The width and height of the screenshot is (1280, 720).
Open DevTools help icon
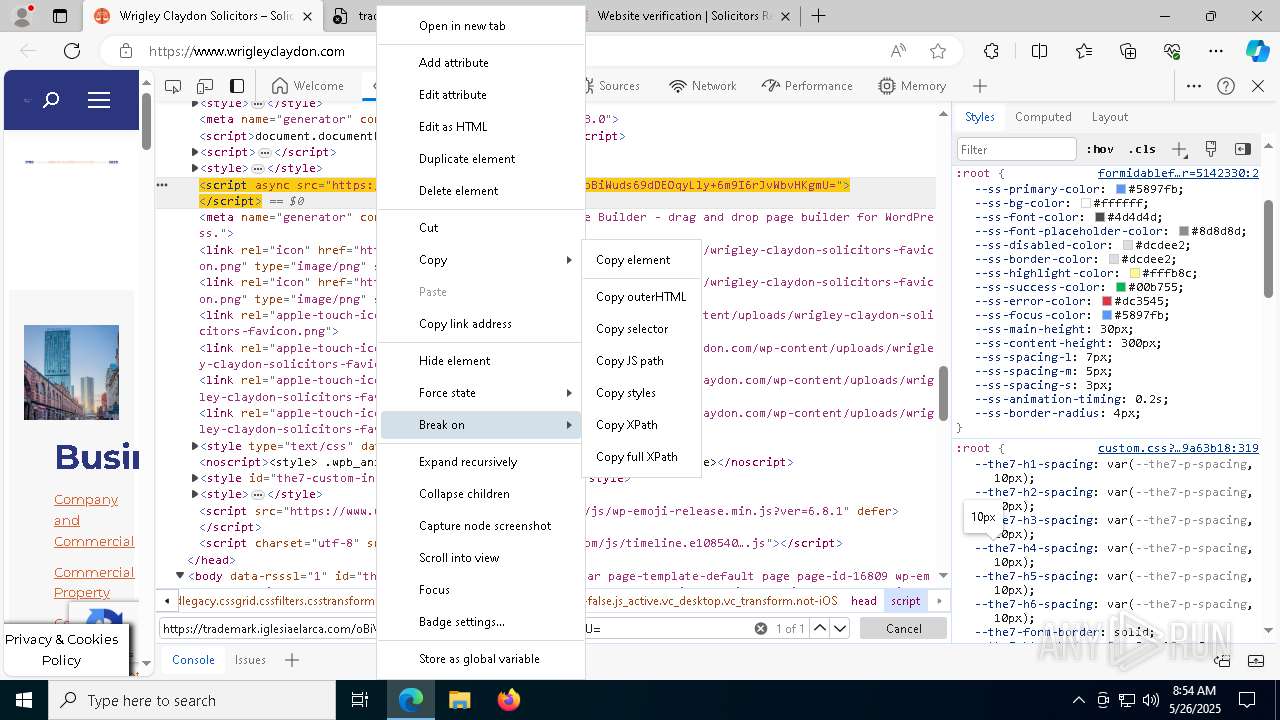1226,86
